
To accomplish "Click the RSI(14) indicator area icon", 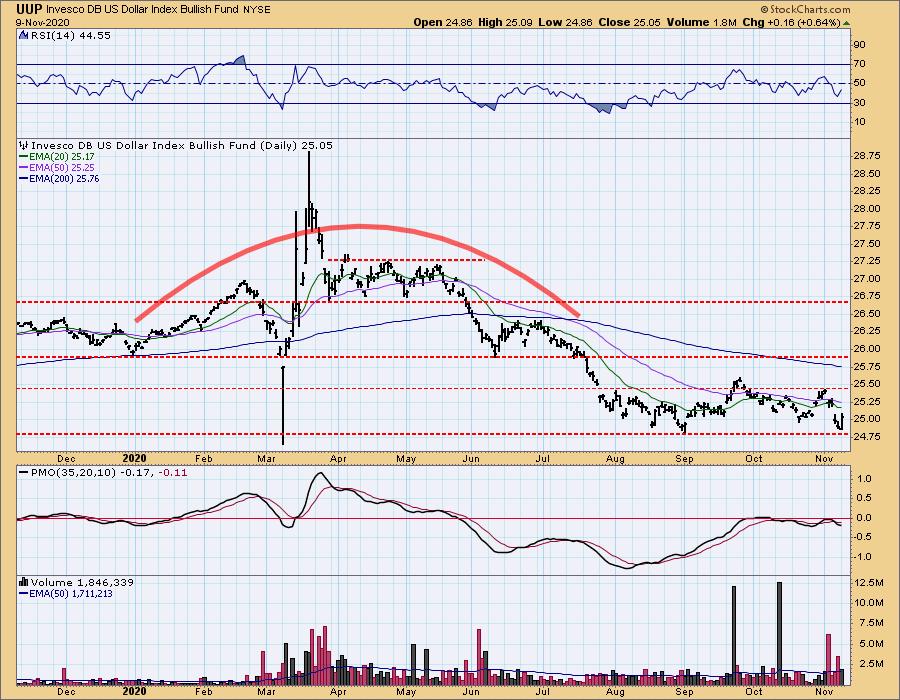I will coord(23,36).
